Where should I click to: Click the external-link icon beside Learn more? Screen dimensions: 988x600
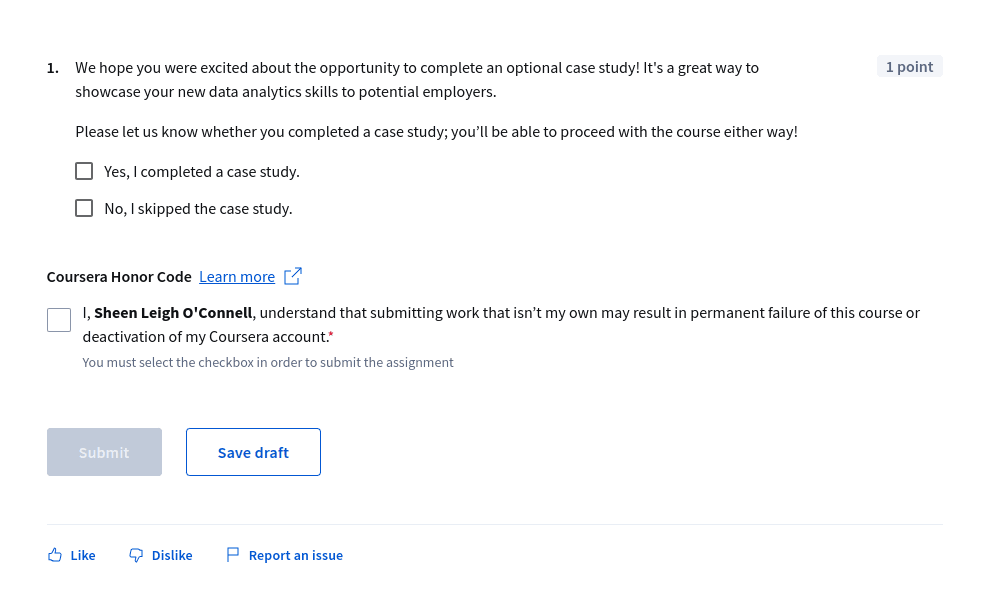(x=293, y=276)
